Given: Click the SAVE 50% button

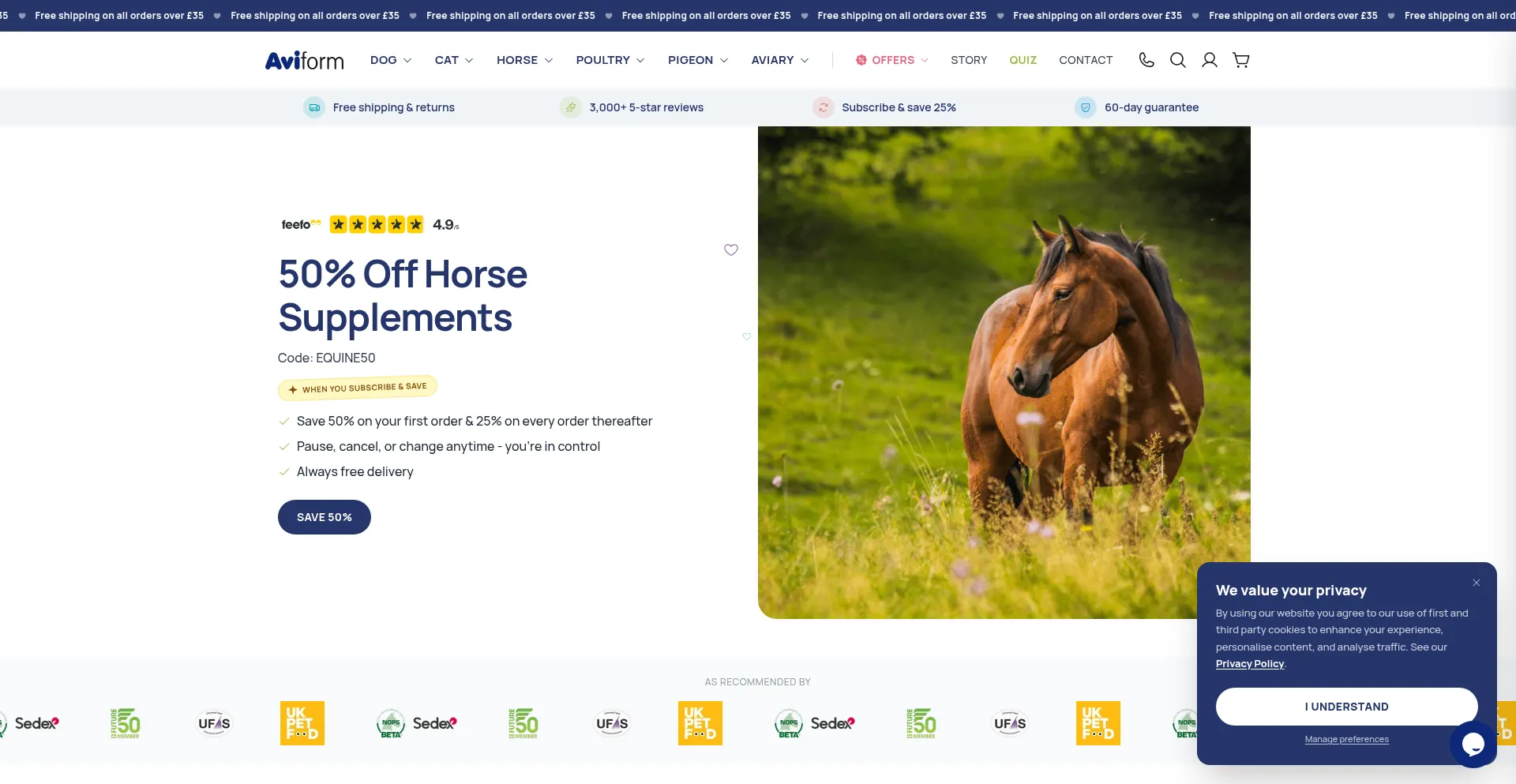Looking at the screenshot, I should coord(325,517).
